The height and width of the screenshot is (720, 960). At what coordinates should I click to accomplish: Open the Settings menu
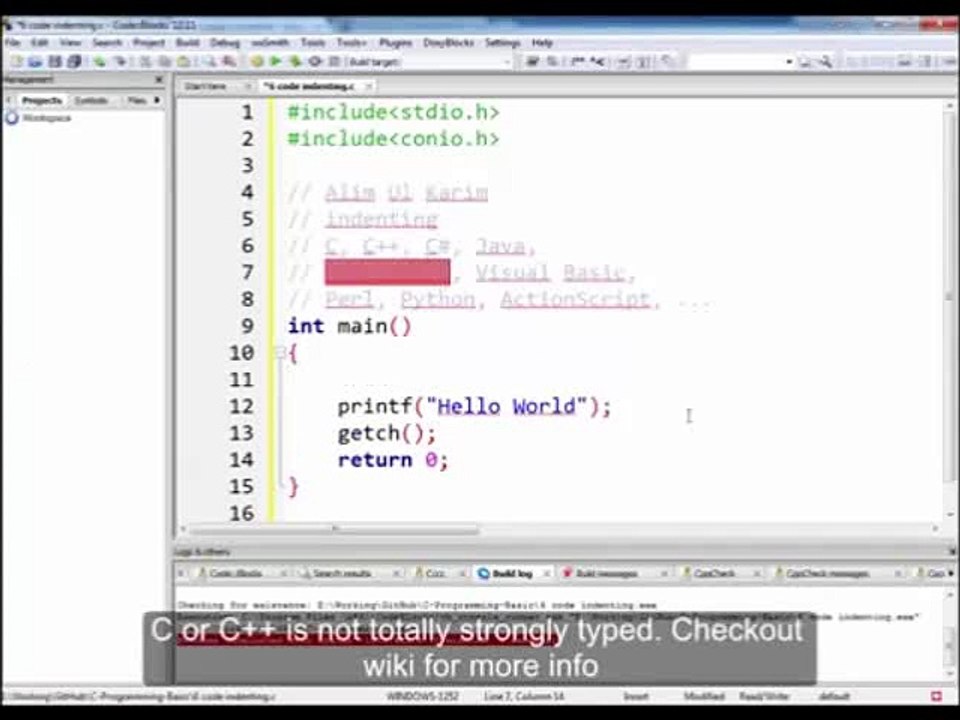[x=503, y=42]
